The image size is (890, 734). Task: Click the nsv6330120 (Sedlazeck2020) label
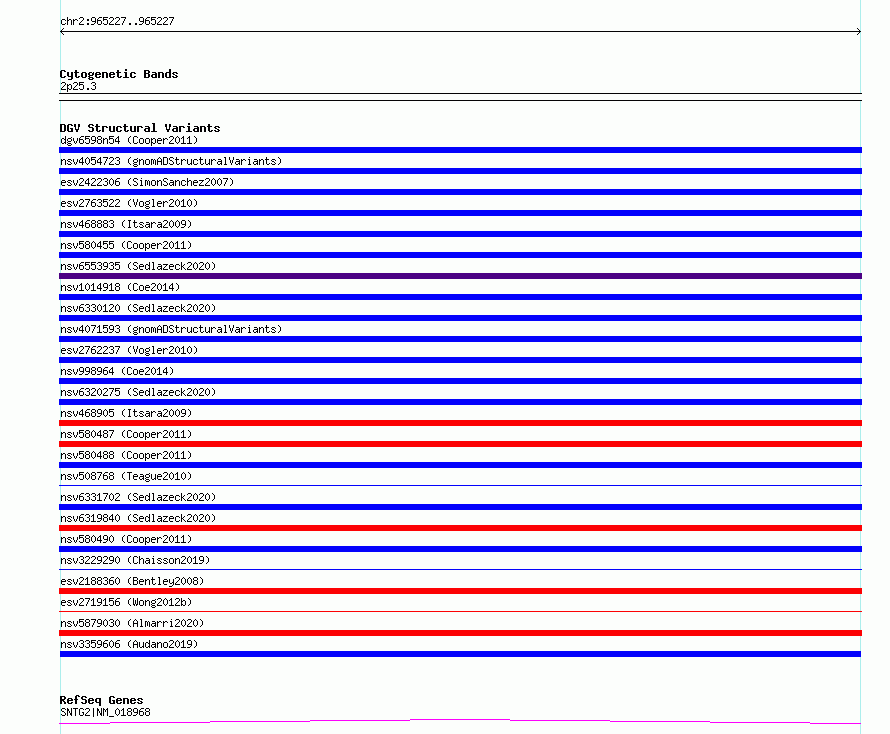[x=138, y=308]
